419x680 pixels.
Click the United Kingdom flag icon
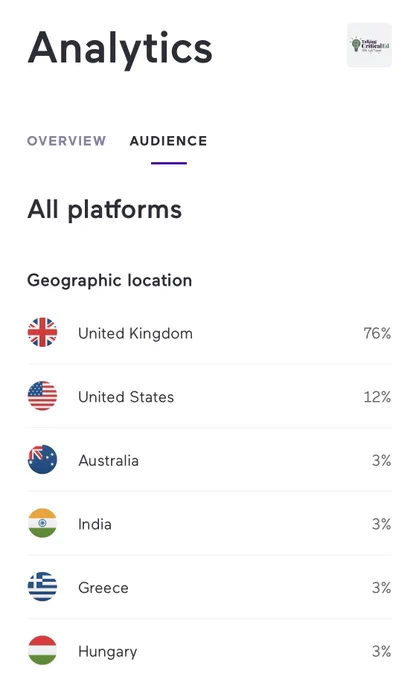pyautogui.click(x=43, y=333)
